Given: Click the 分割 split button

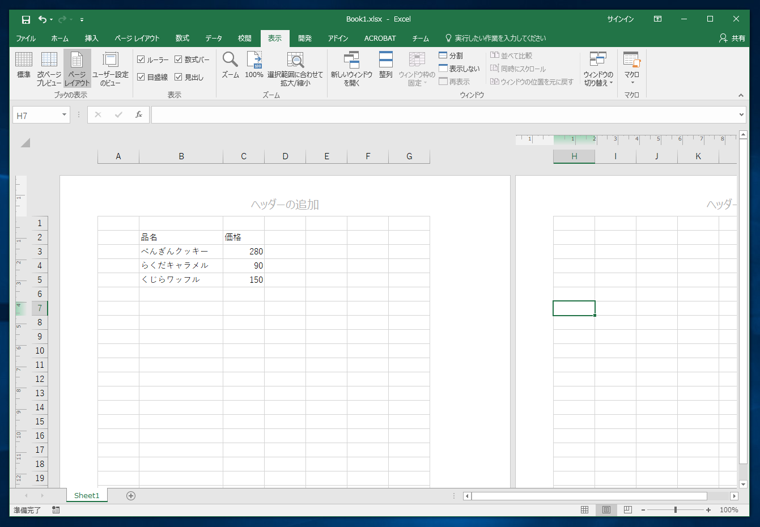Looking at the screenshot, I should point(450,56).
